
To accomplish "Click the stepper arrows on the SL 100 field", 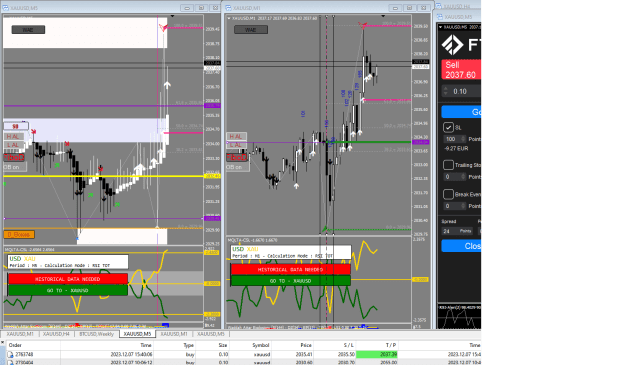I will click(x=463, y=139).
